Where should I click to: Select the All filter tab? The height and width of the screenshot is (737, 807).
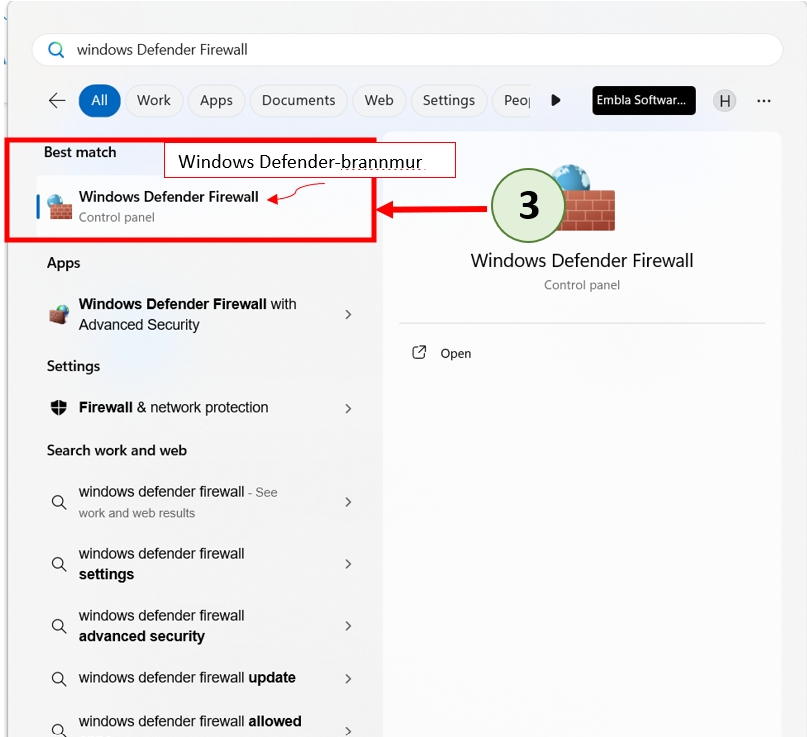[100, 100]
